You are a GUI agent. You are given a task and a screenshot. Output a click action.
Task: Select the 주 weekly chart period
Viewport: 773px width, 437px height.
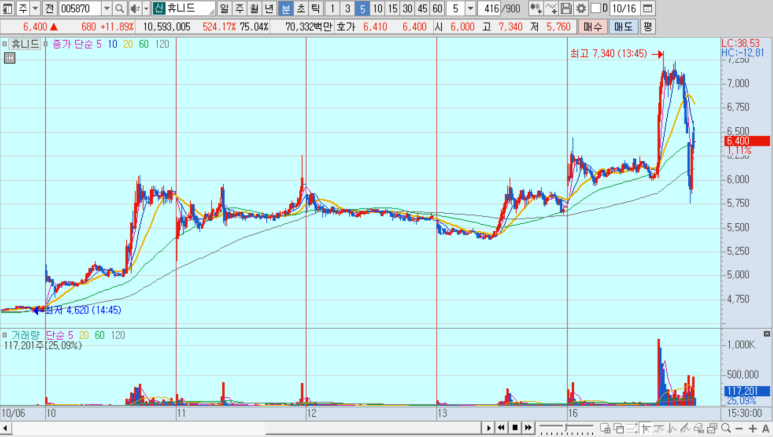point(239,8)
